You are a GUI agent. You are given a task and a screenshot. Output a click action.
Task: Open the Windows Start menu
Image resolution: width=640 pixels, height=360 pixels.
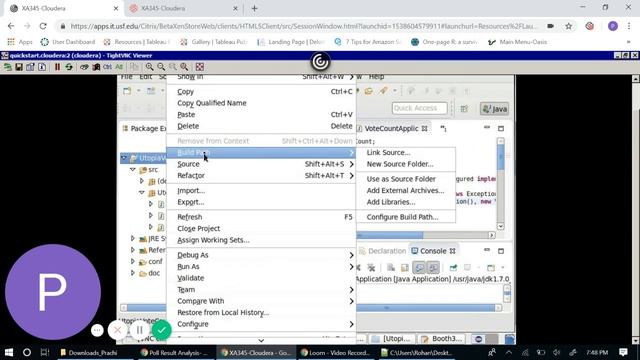click(9, 352)
